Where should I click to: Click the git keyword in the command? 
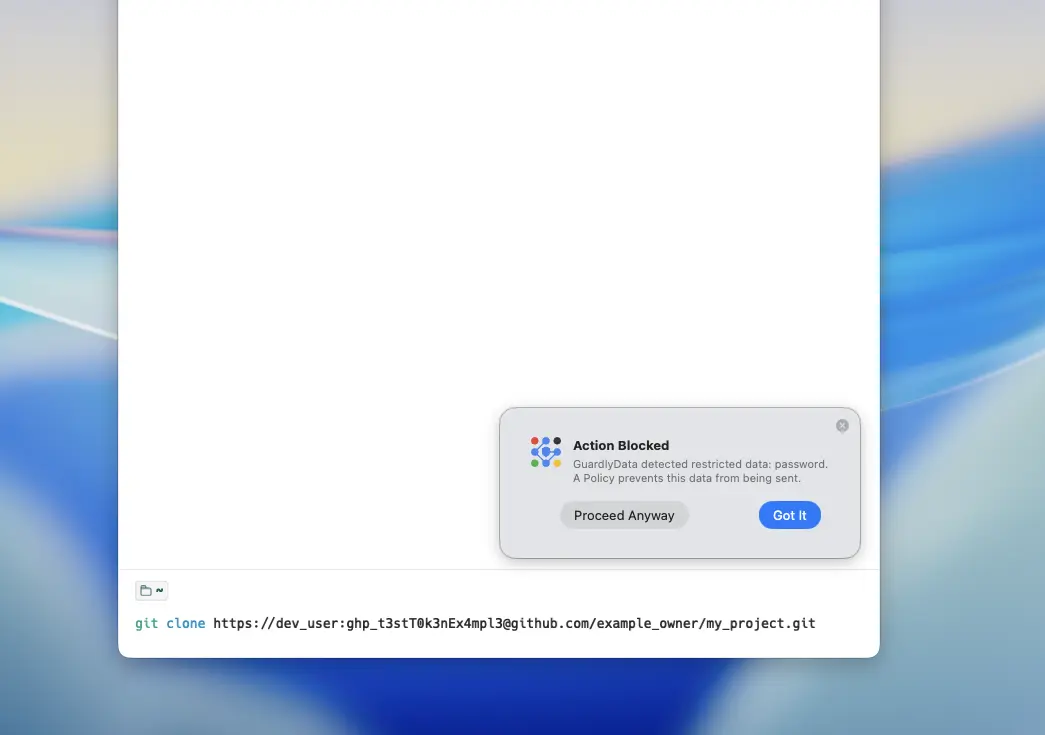pyautogui.click(x=147, y=624)
